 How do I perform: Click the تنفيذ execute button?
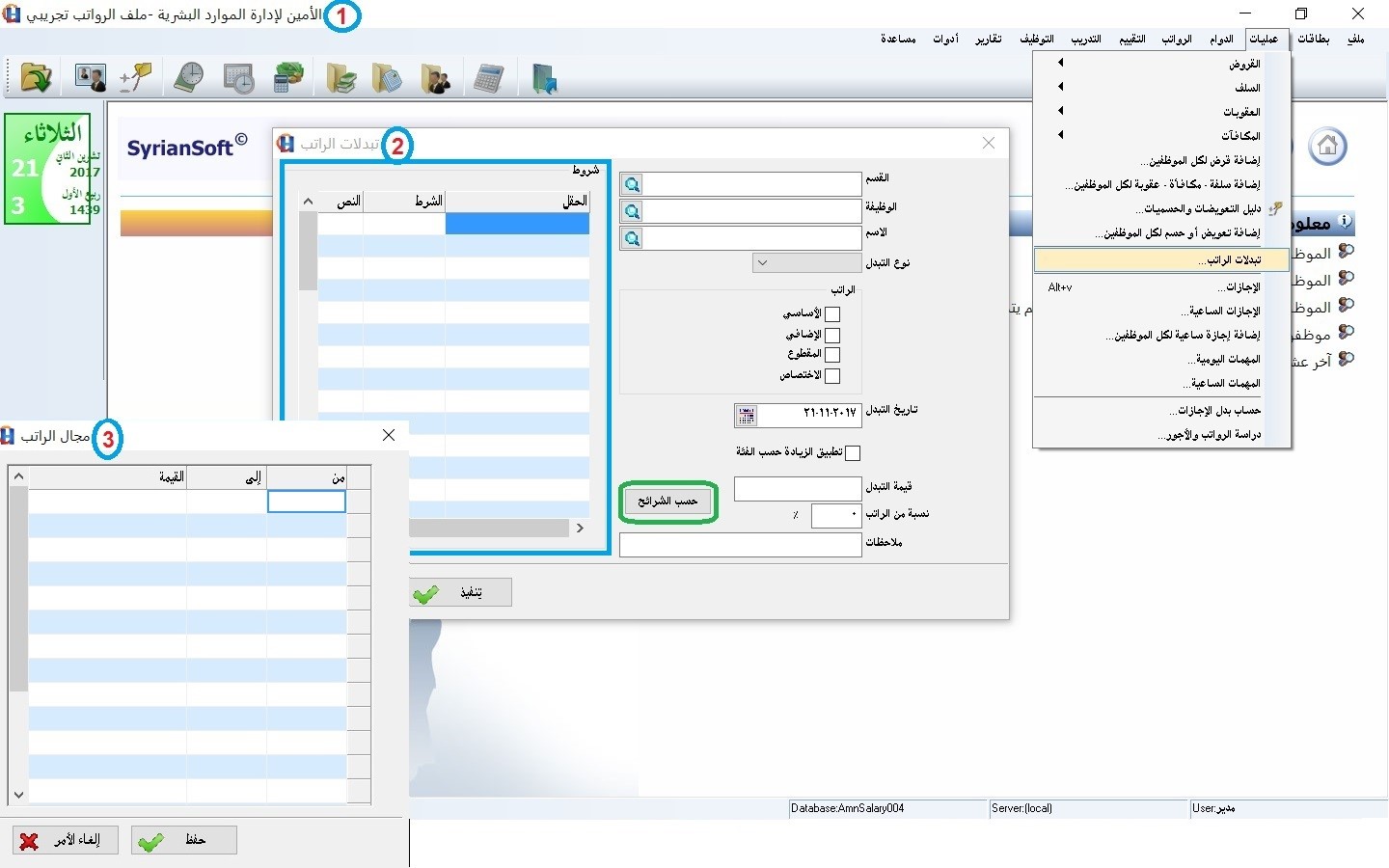click(460, 592)
